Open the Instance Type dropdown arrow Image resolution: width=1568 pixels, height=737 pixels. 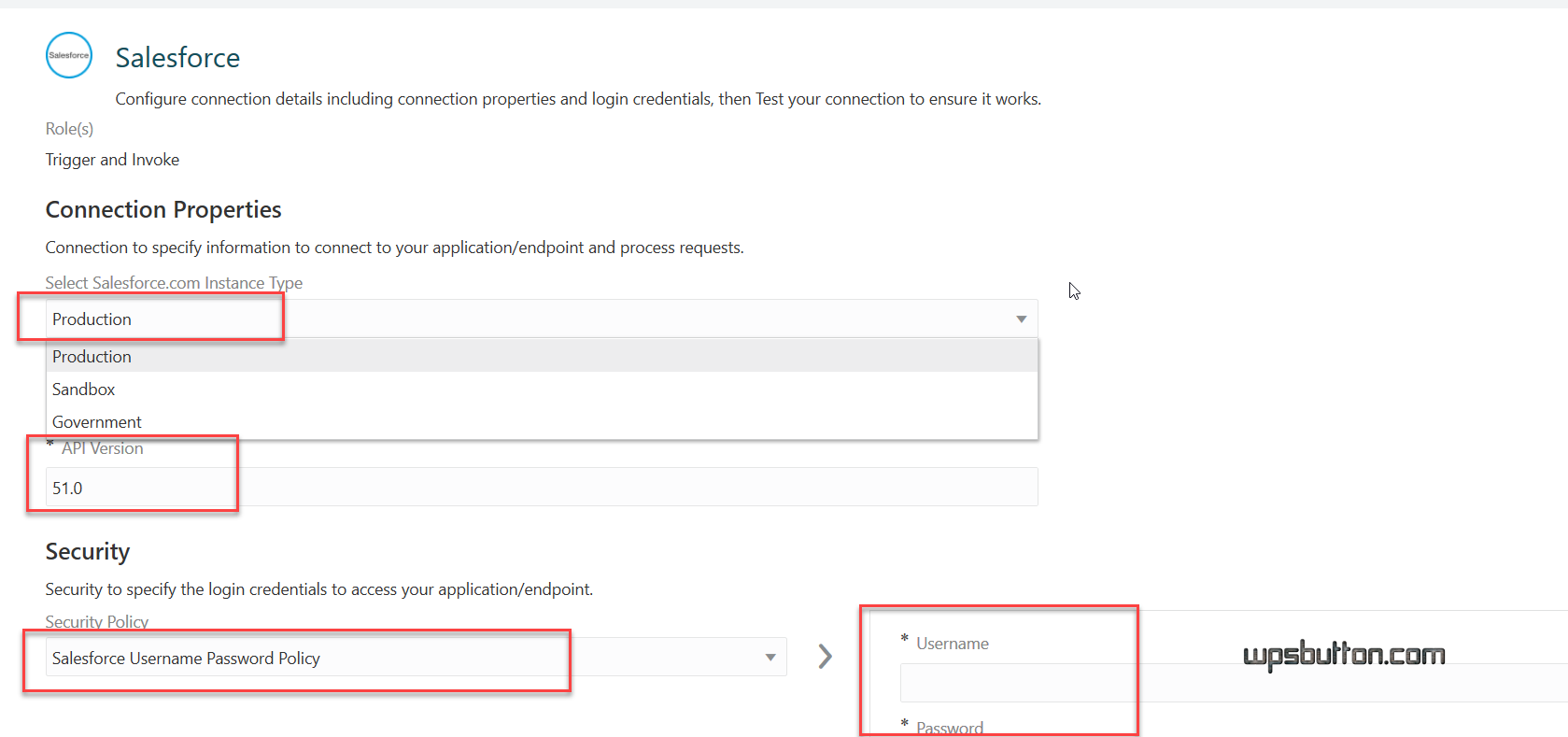(x=1021, y=319)
